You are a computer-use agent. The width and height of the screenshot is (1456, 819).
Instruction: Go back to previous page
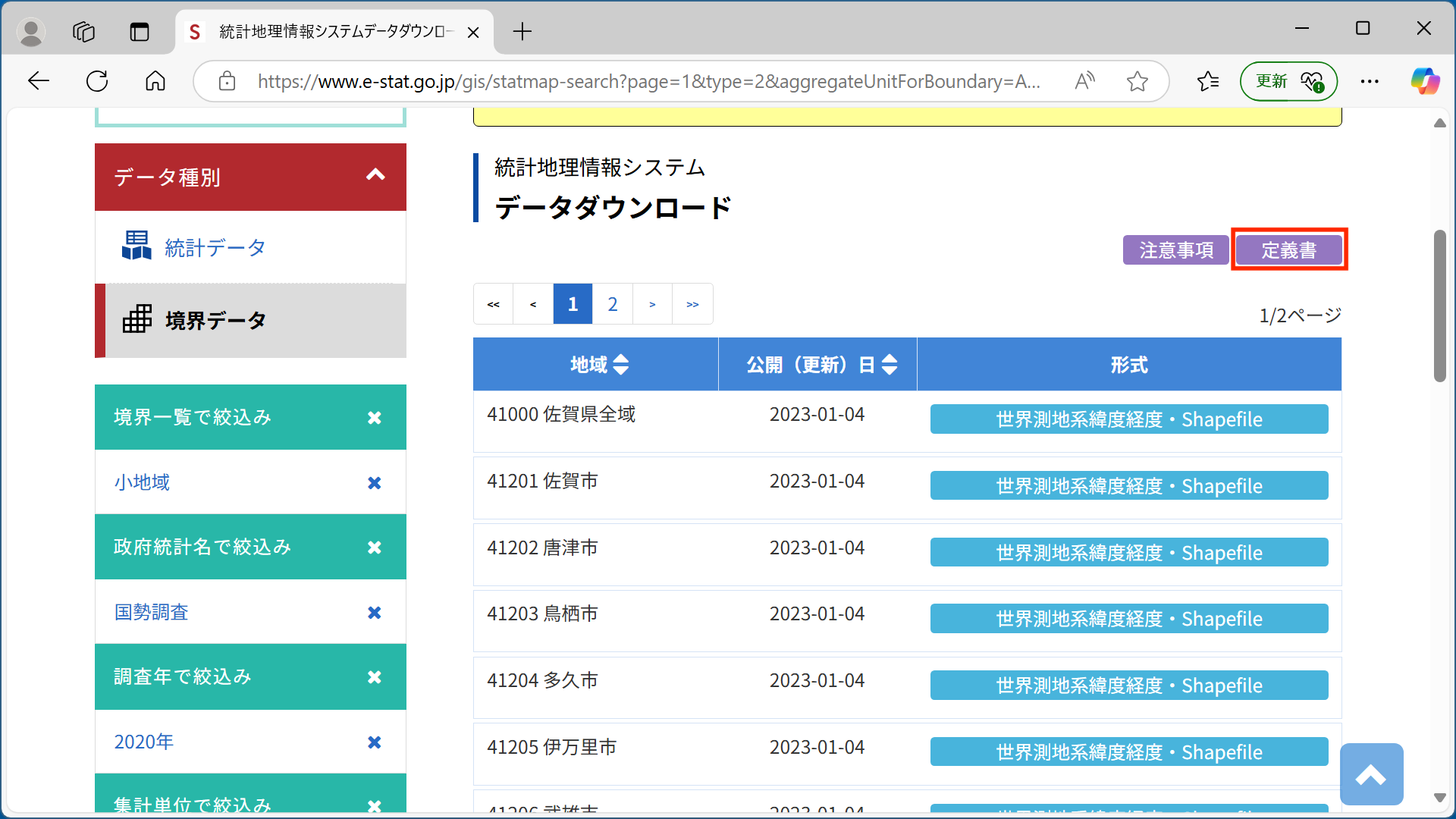(38, 81)
